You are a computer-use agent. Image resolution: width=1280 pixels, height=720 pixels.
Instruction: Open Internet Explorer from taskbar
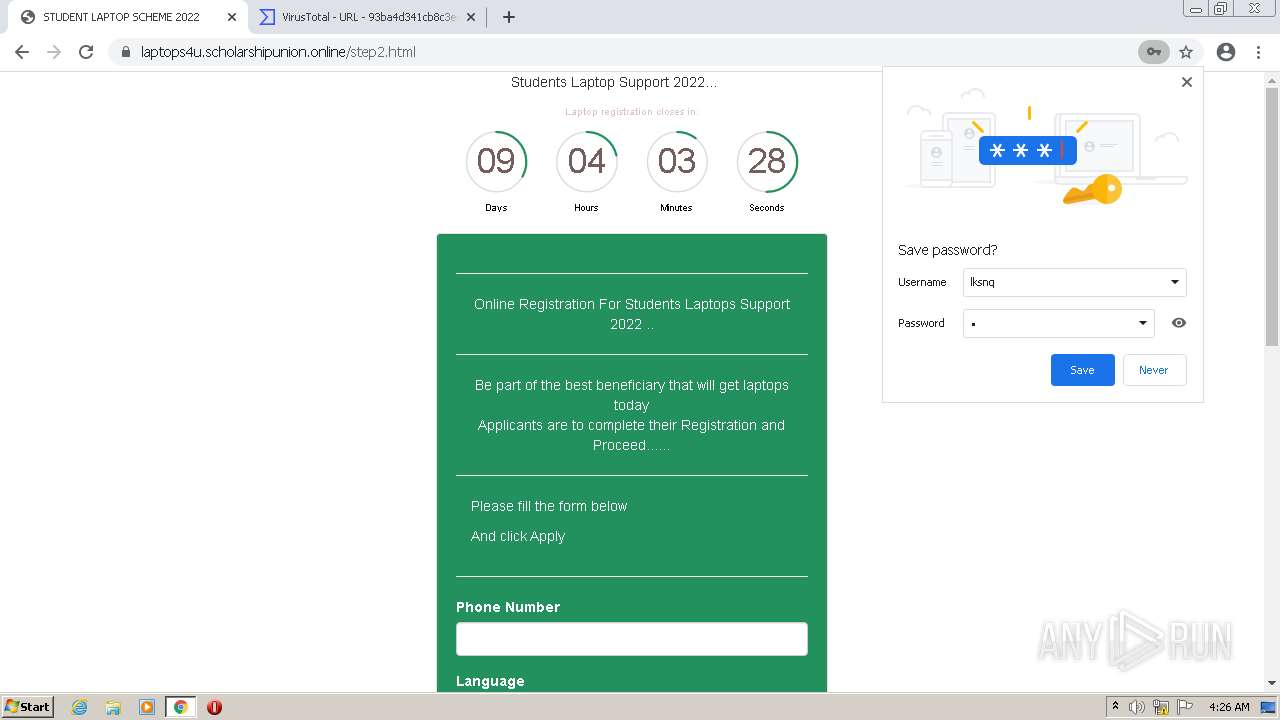click(79, 707)
